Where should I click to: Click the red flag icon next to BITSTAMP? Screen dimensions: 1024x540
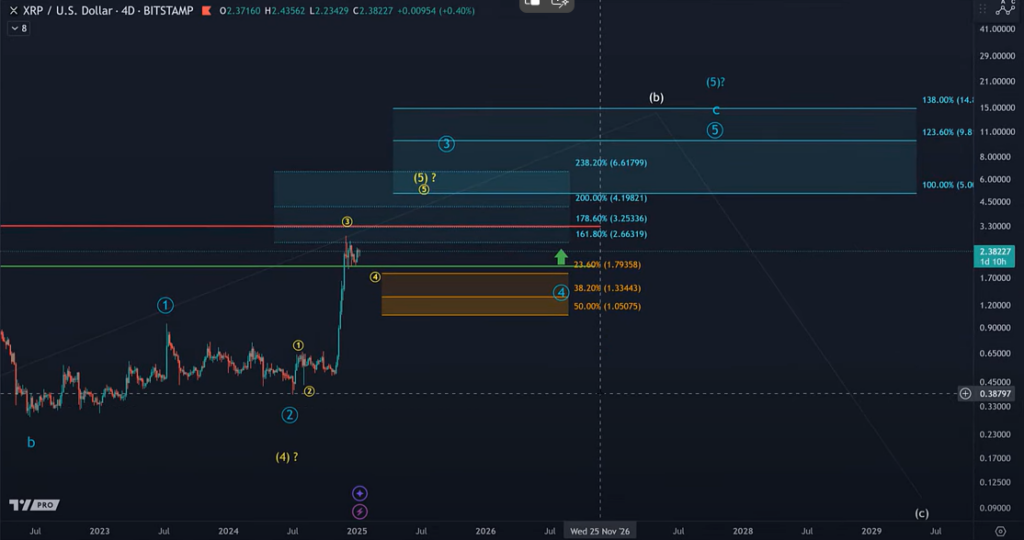pyautogui.click(x=206, y=10)
